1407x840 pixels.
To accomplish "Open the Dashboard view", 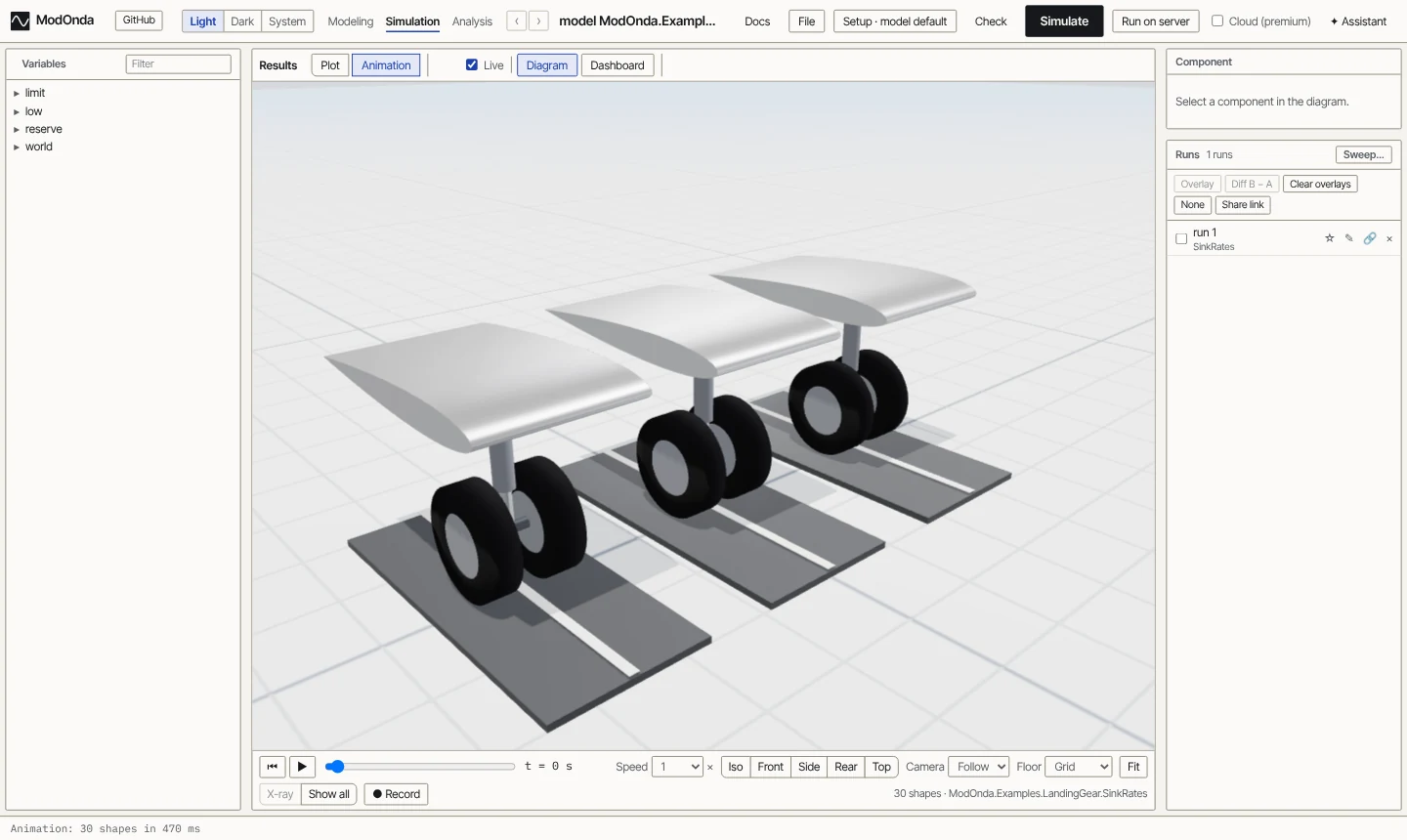I will tap(618, 65).
